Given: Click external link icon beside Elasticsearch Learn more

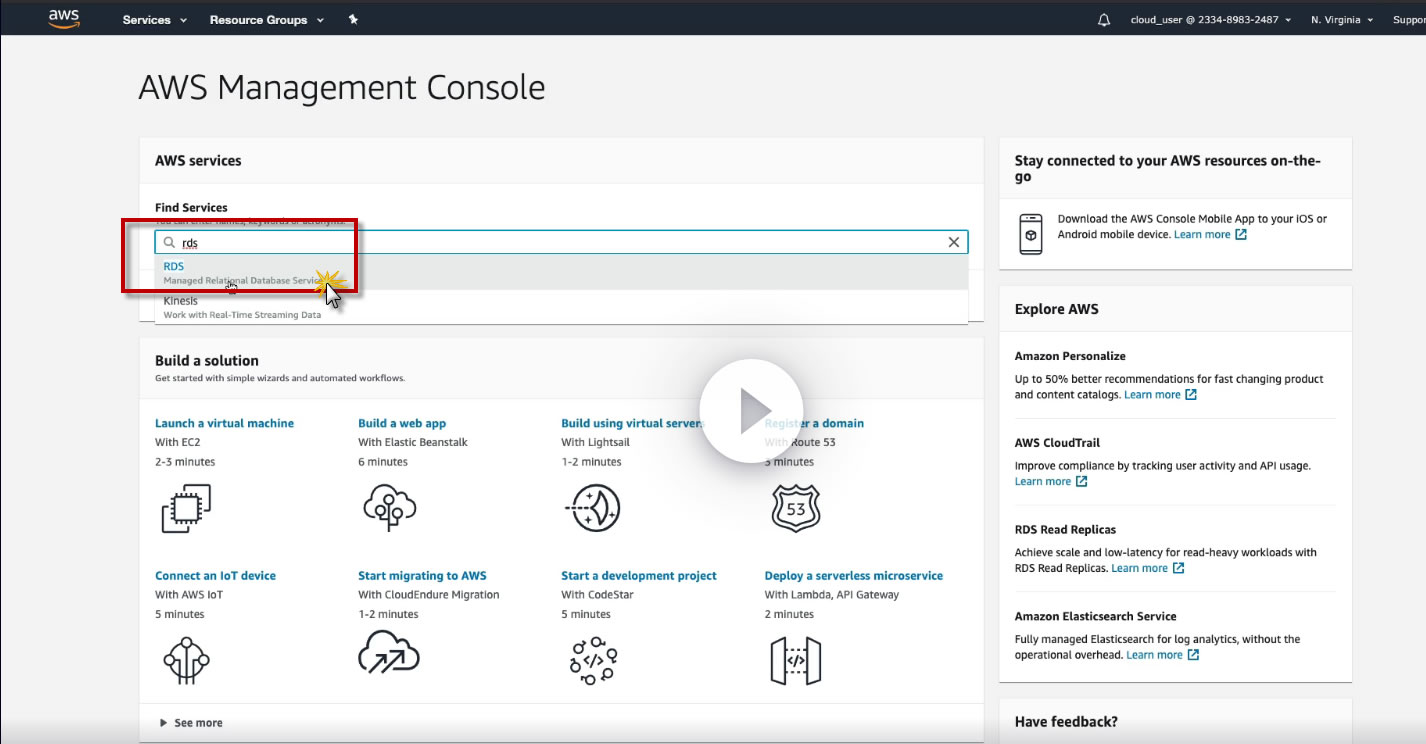Looking at the screenshot, I should (x=1193, y=655).
